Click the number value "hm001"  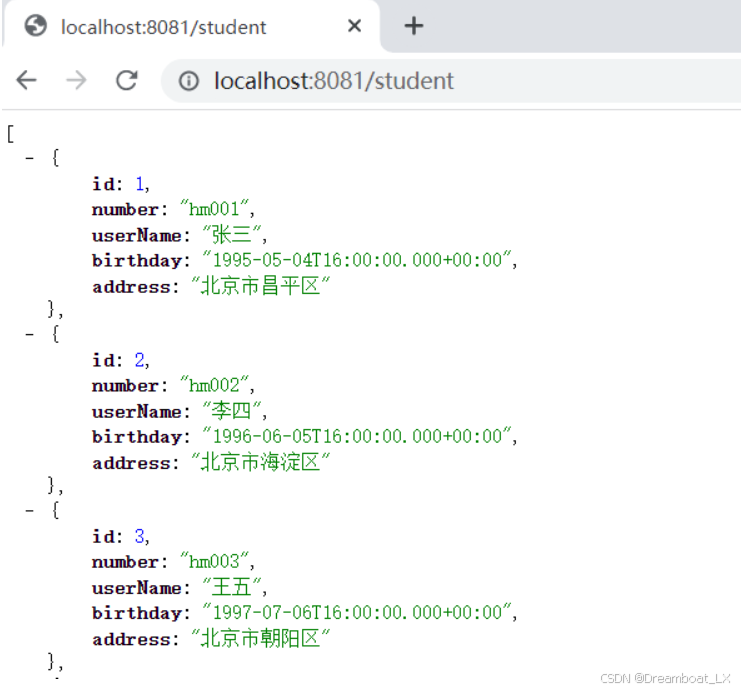[214, 209]
